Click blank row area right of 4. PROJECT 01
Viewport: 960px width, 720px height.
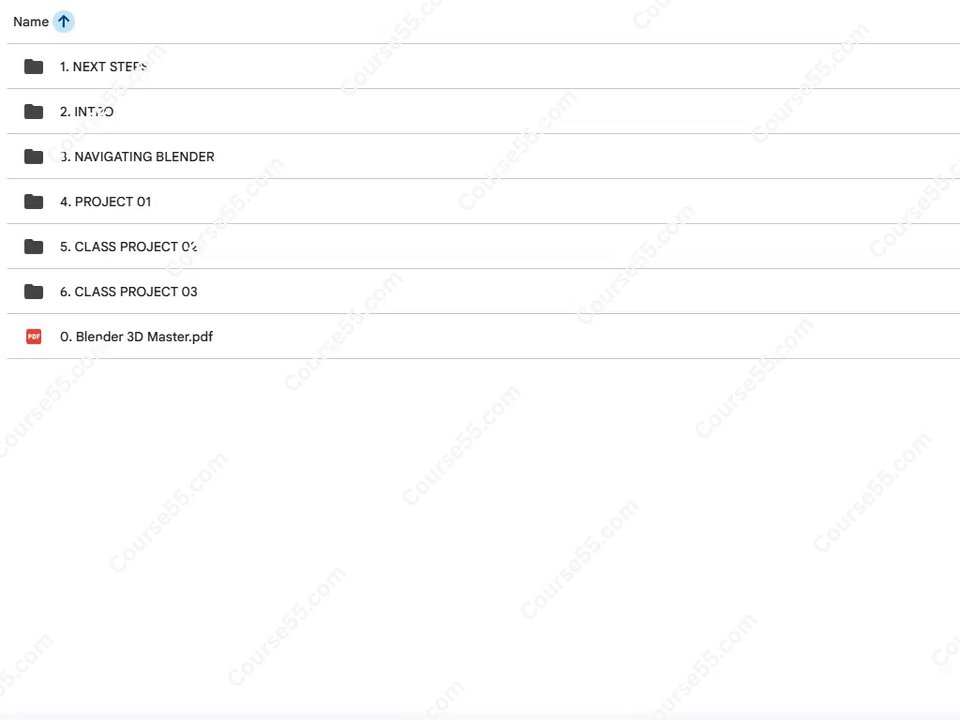[551, 201]
